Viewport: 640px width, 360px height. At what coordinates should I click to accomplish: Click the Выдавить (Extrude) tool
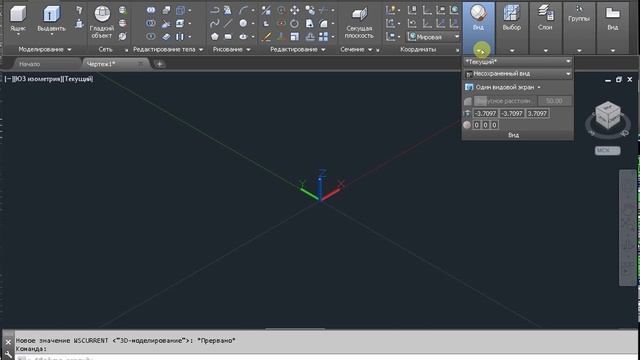(51, 18)
